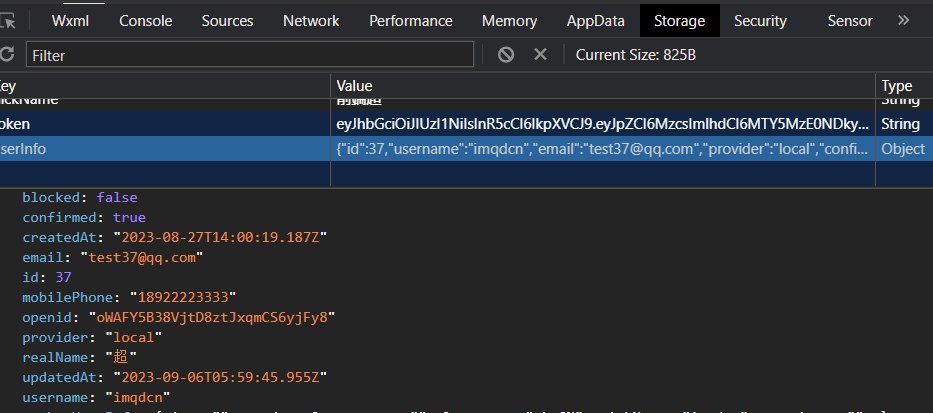View the Security tab
Screen dimensions: 933x413
(x=760, y=20)
